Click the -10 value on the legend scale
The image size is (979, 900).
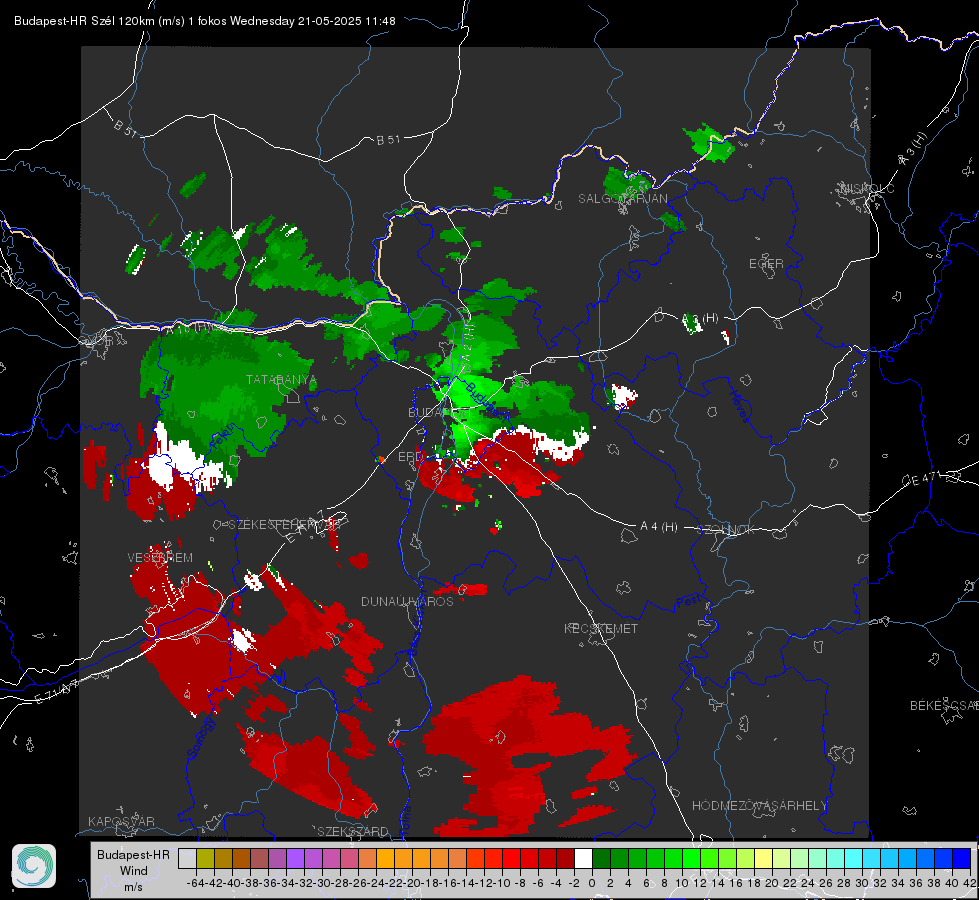501,883
